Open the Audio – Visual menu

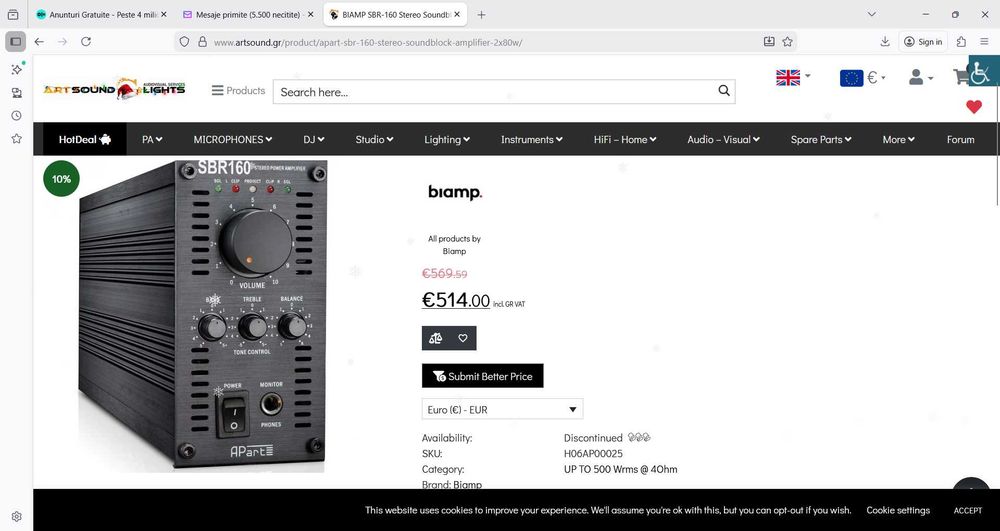[x=723, y=139]
